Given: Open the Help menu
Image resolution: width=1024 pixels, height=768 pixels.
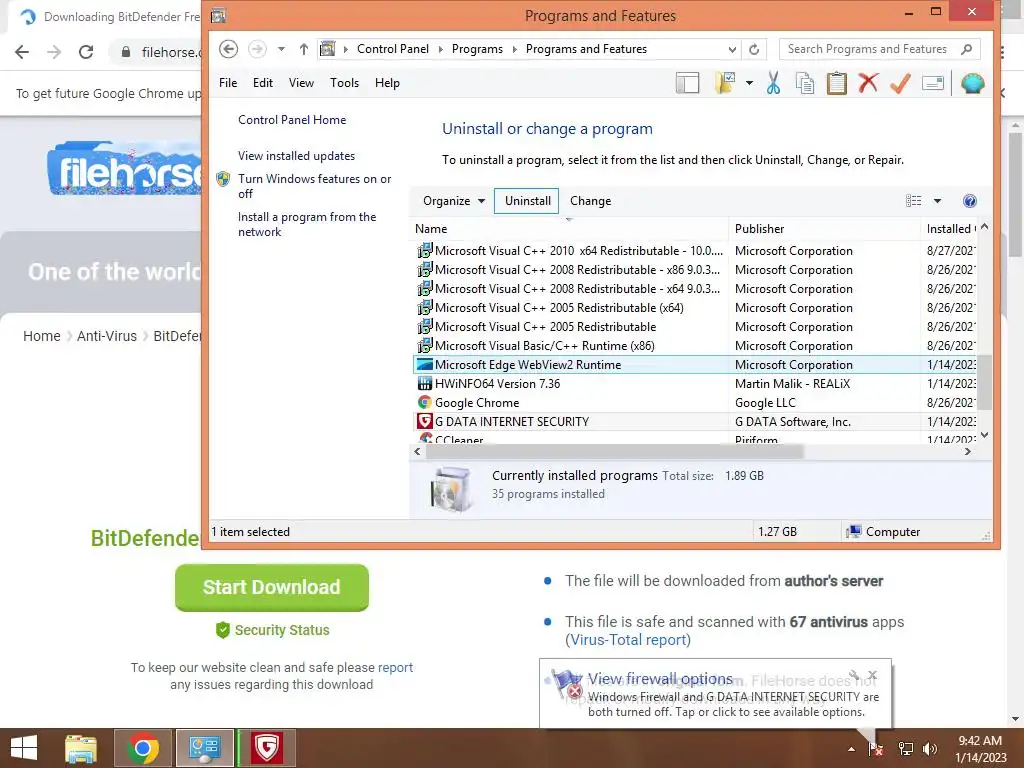Looking at the screenshot, I should [x=387, y=83].
